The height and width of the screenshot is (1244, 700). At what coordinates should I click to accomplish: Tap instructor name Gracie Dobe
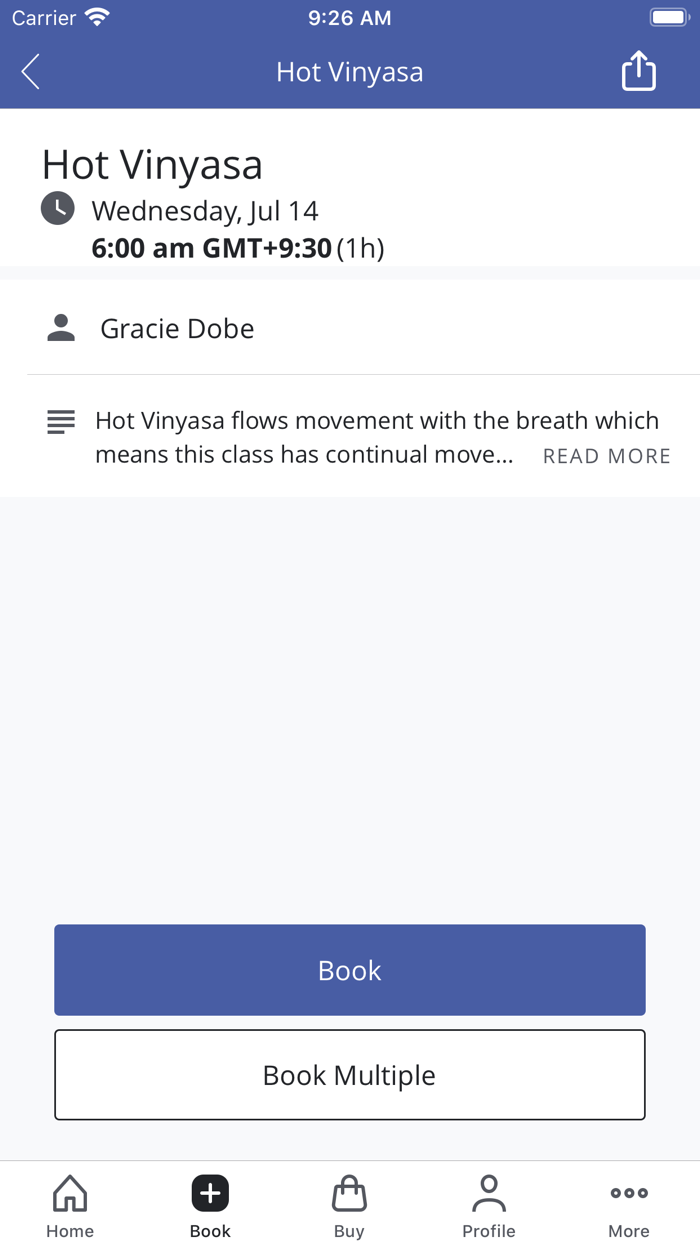pyautogui.click(x=176, y=328)
